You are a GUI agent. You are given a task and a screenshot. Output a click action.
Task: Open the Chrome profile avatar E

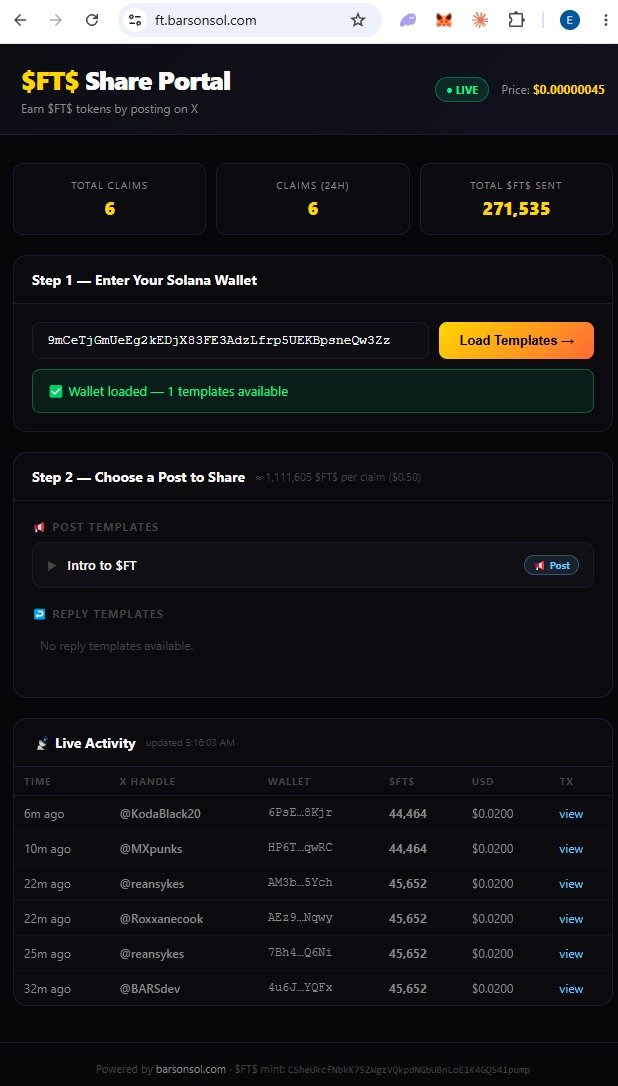click(x=570, y=20)
